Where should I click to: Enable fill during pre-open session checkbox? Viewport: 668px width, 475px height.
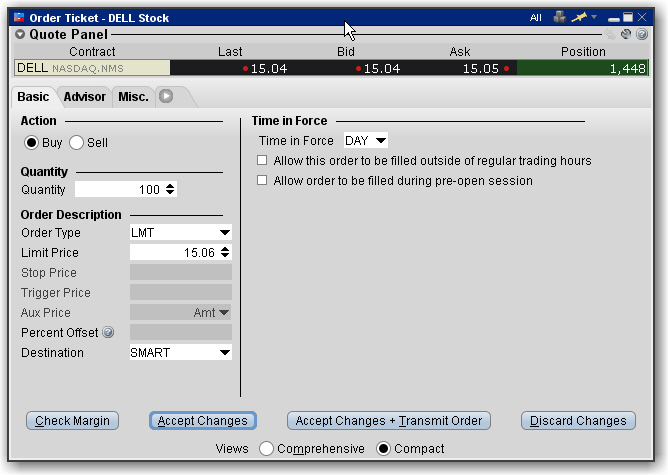click(263, 181)
